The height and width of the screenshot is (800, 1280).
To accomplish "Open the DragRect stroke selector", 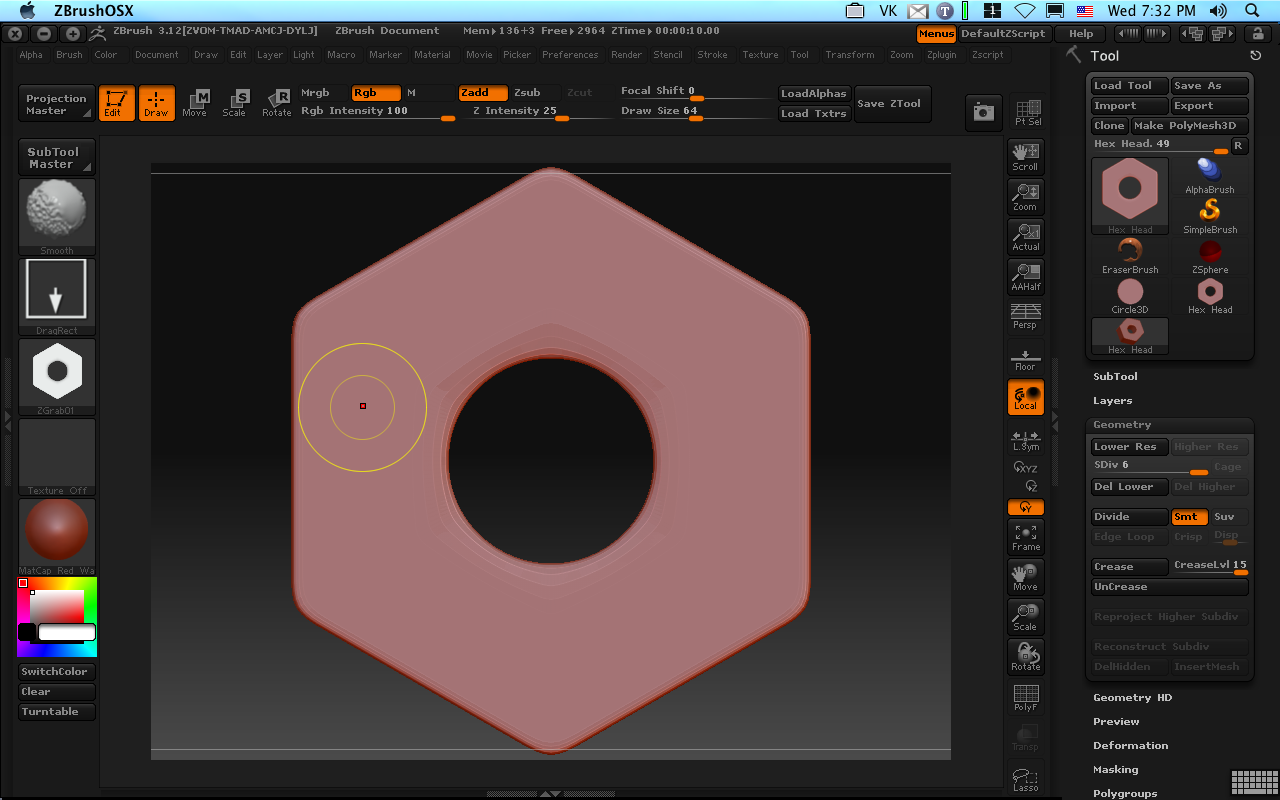I will pos(57,297).
